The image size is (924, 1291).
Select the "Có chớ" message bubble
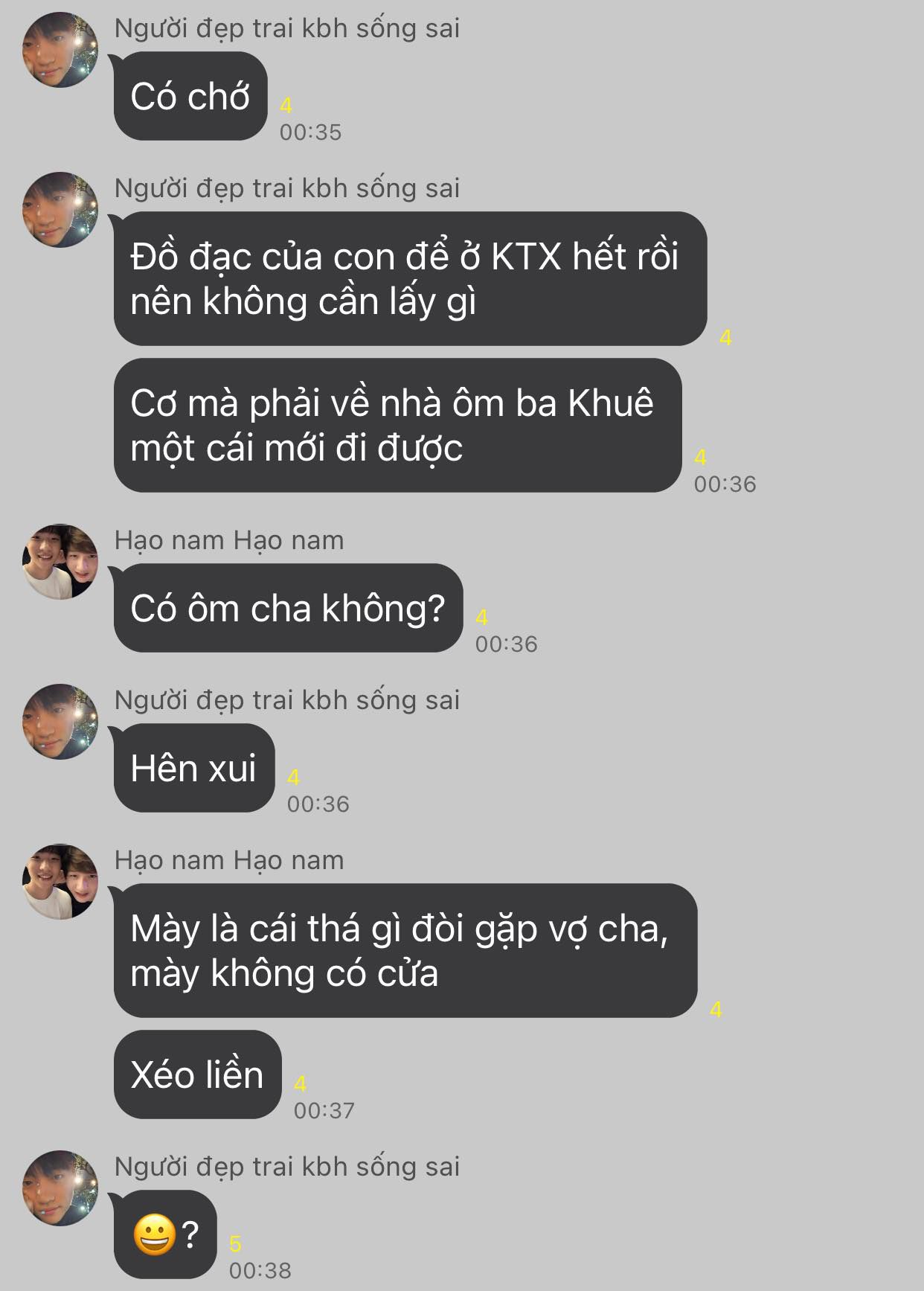(x=190, y=96)
